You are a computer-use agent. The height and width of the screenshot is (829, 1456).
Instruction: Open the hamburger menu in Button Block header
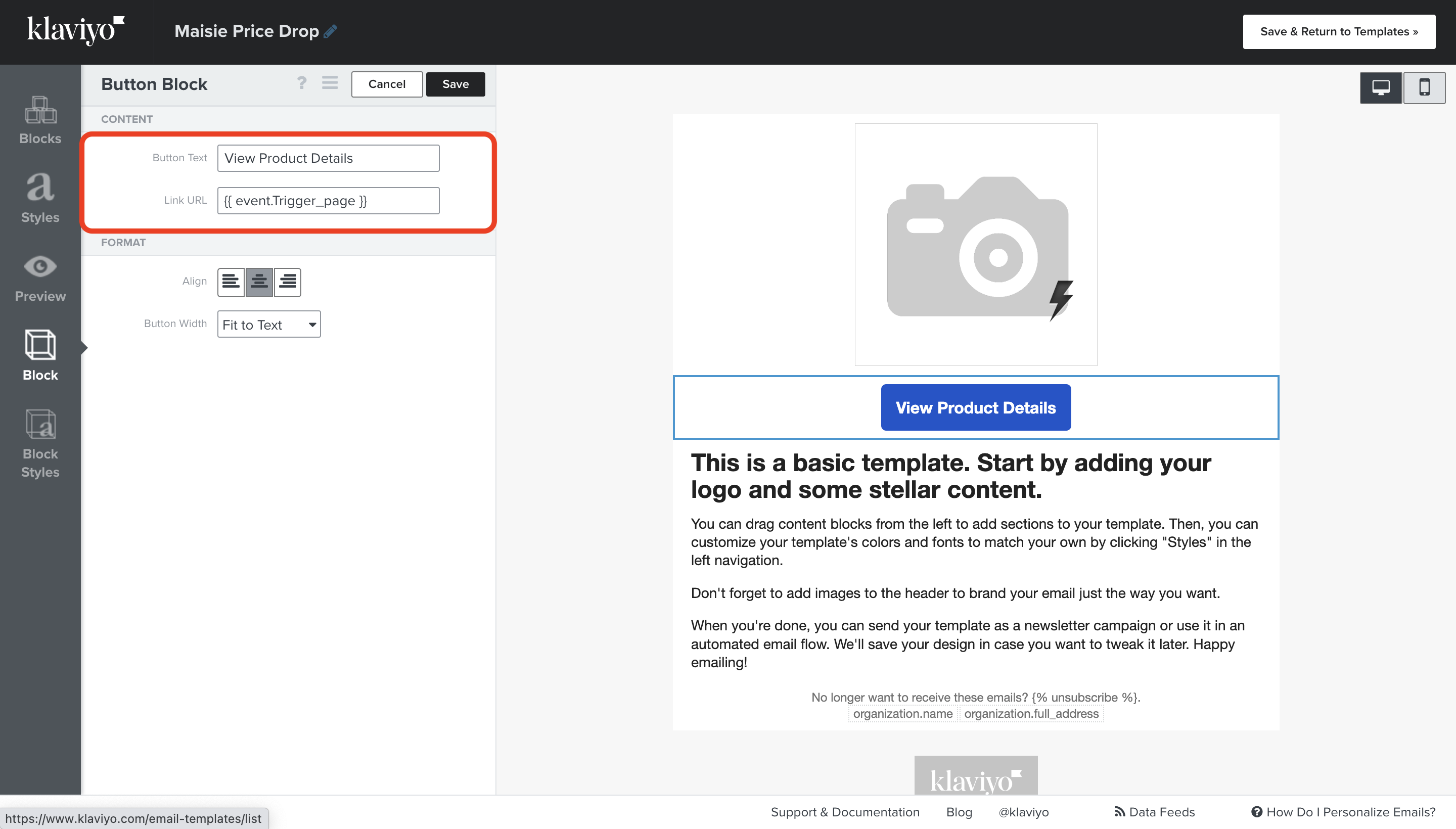(330, 83)
